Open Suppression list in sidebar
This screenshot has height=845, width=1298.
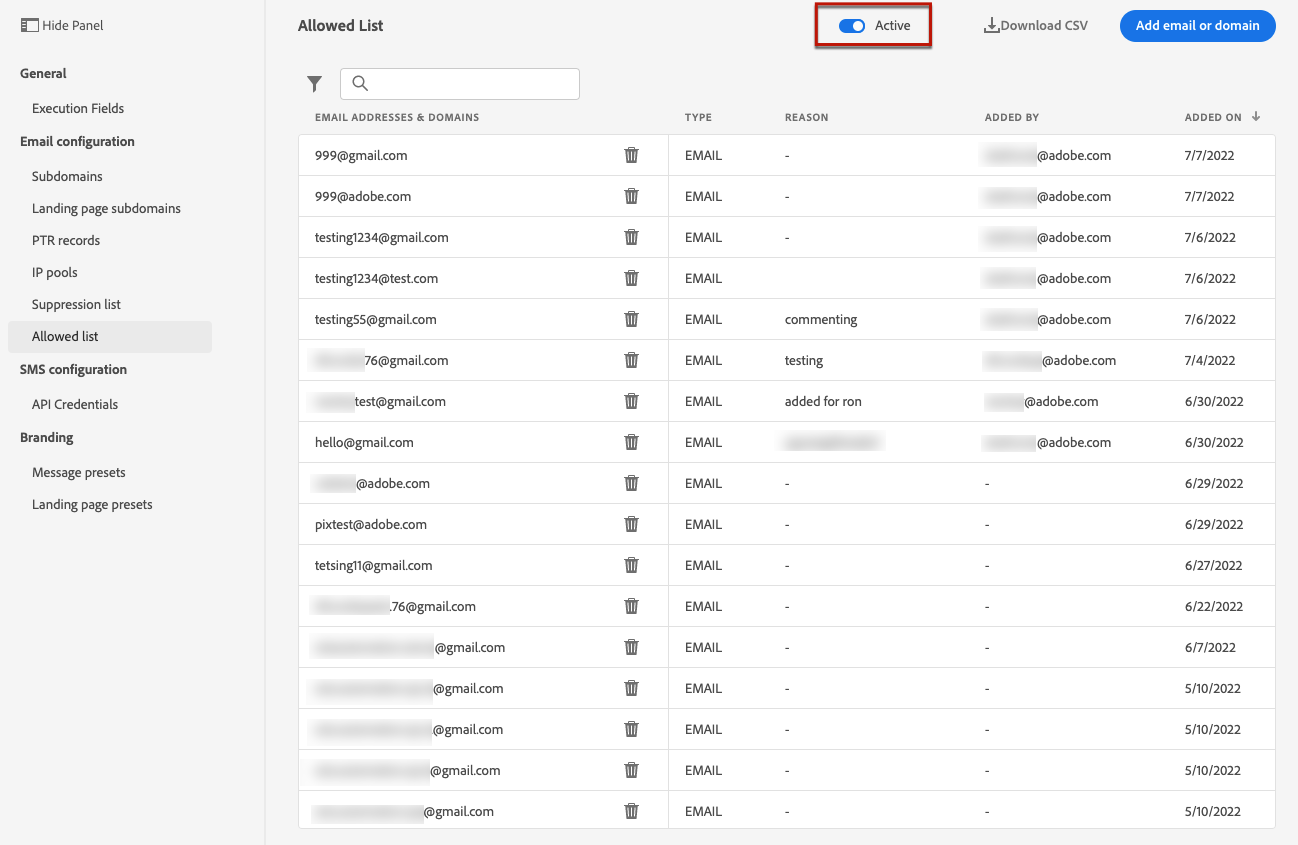pos(76,304)
